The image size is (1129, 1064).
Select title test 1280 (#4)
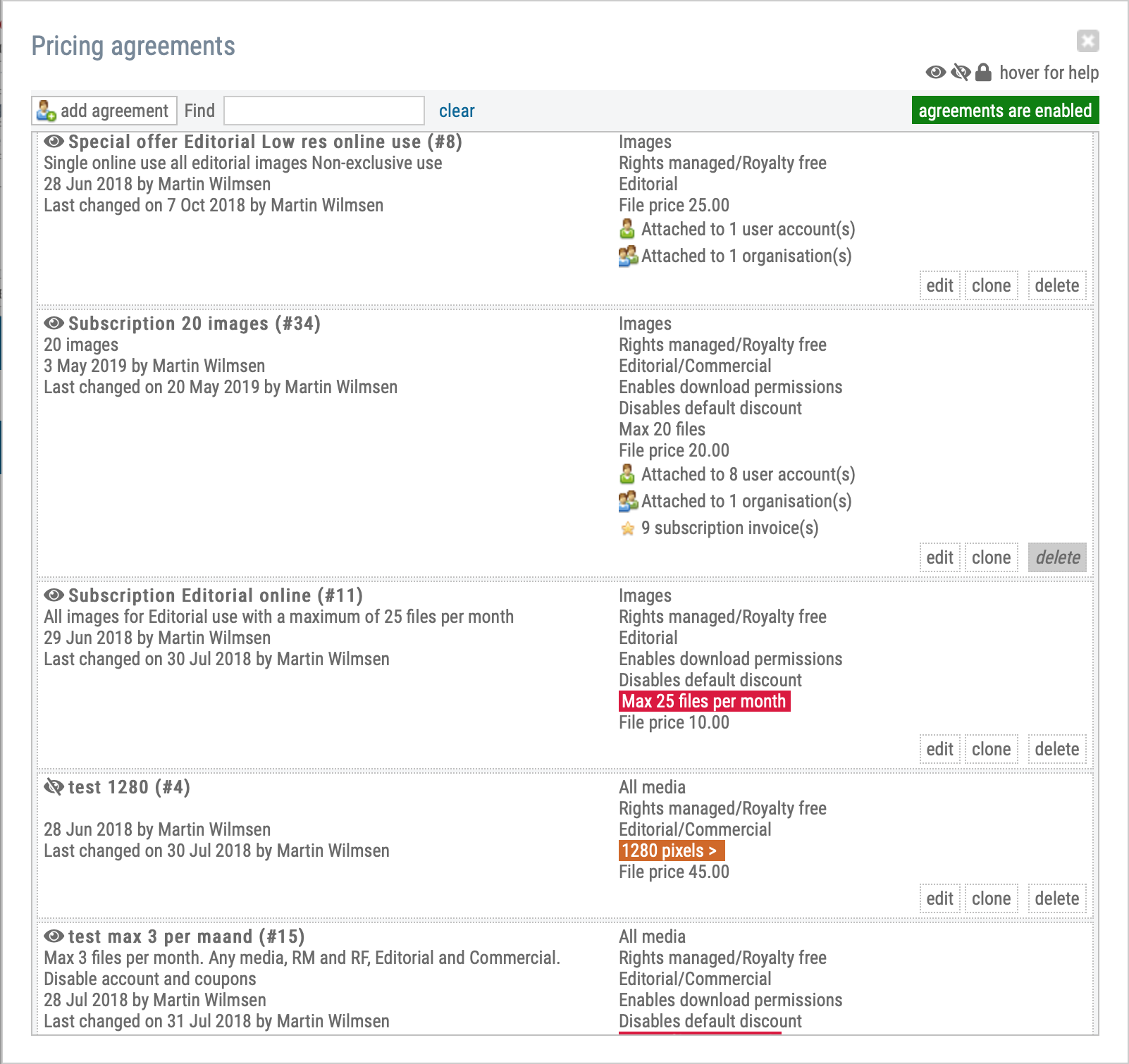coord(129,787)
